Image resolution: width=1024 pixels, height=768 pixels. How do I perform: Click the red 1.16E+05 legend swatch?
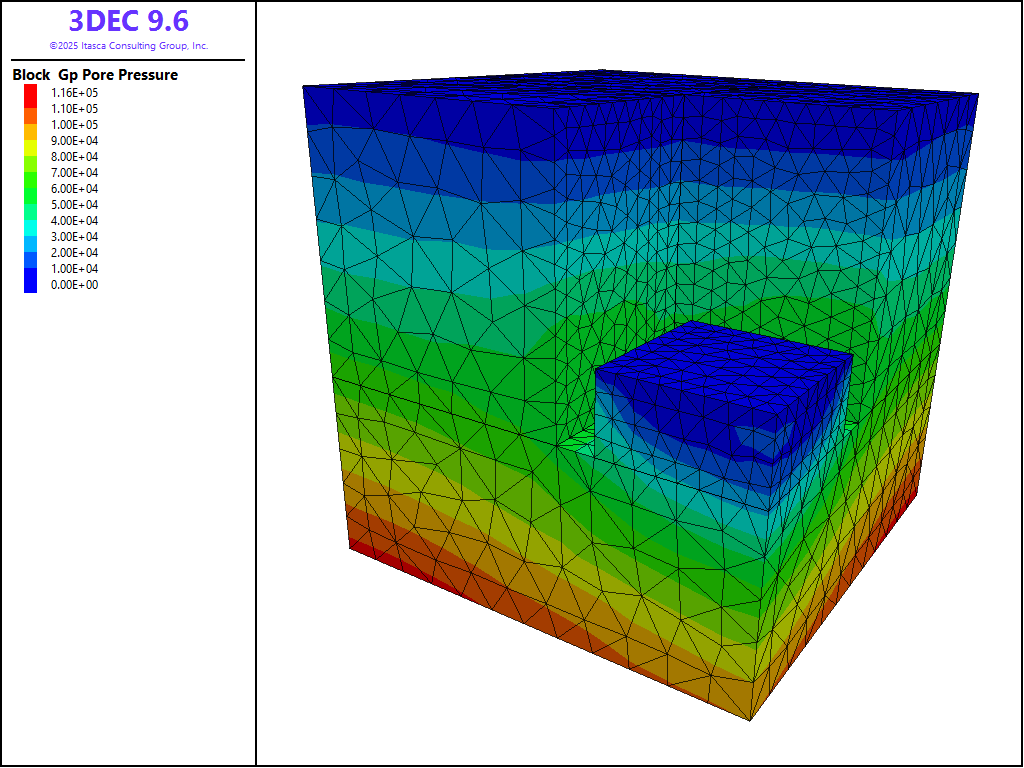click(x=30, y=92)
